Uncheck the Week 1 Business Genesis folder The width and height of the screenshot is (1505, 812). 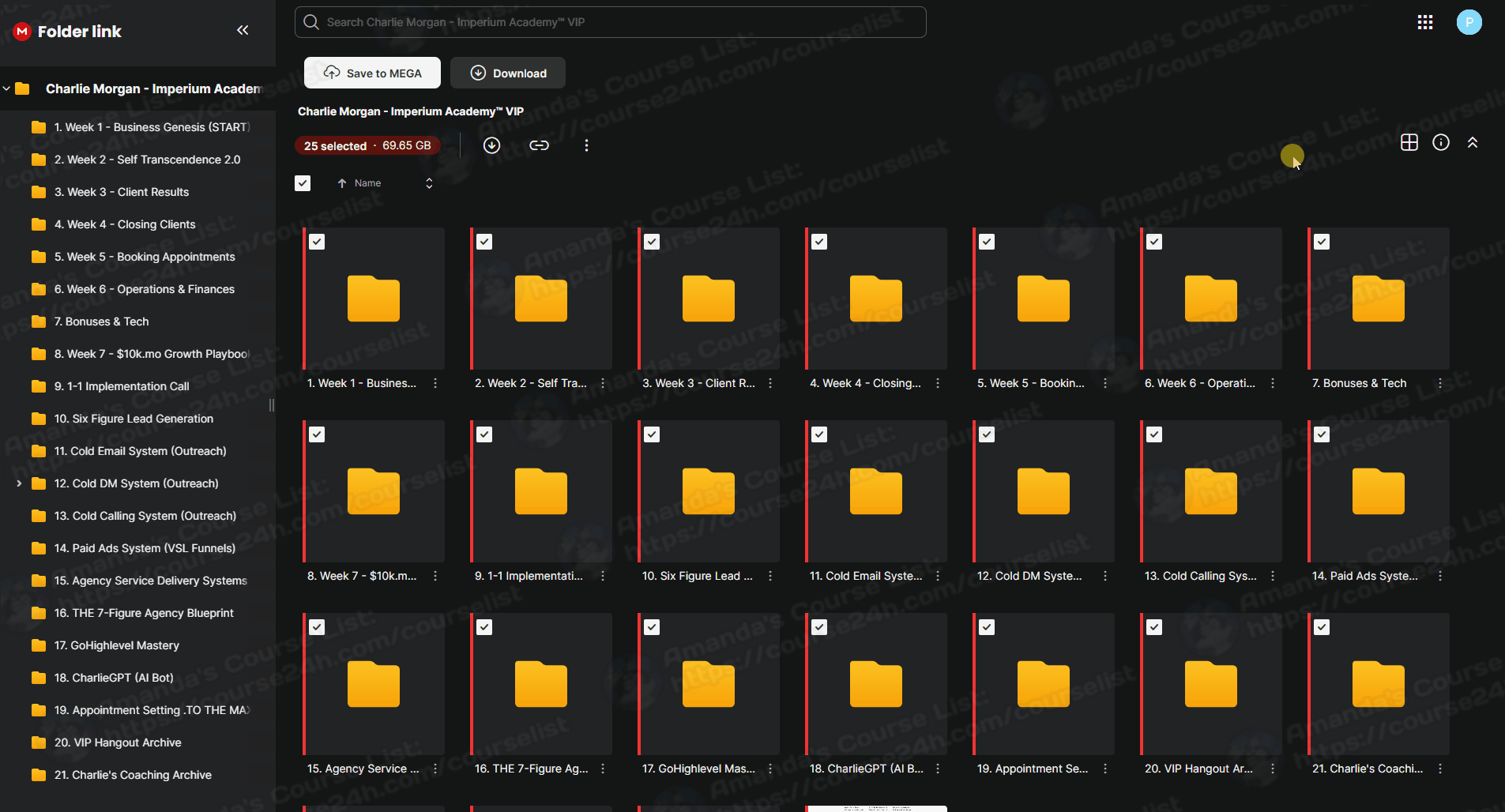pyautogui.click(x=317, y=242)
